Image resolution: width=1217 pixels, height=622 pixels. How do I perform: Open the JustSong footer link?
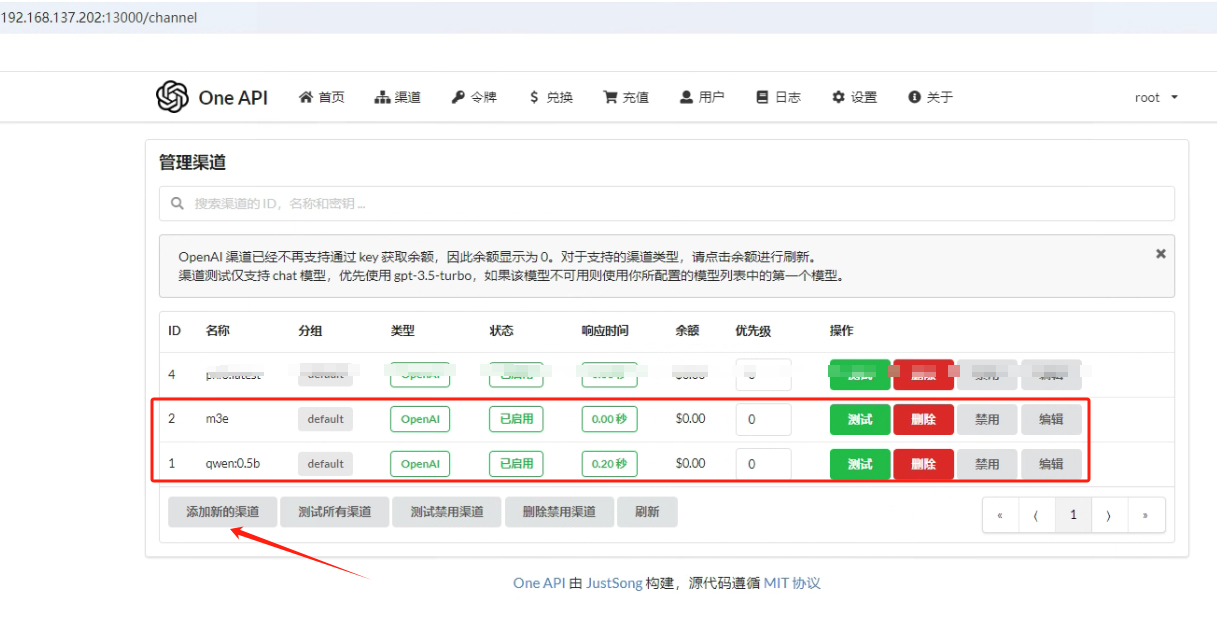614,583
